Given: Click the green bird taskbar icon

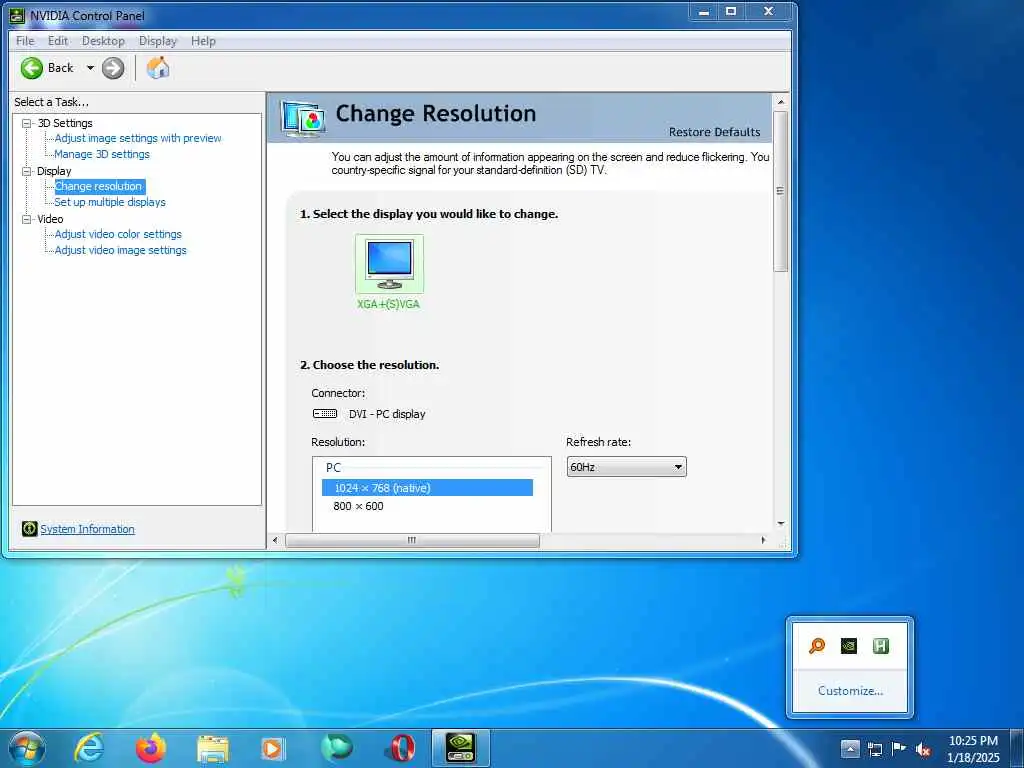Looking at the screenshot, I should [337, 748].
